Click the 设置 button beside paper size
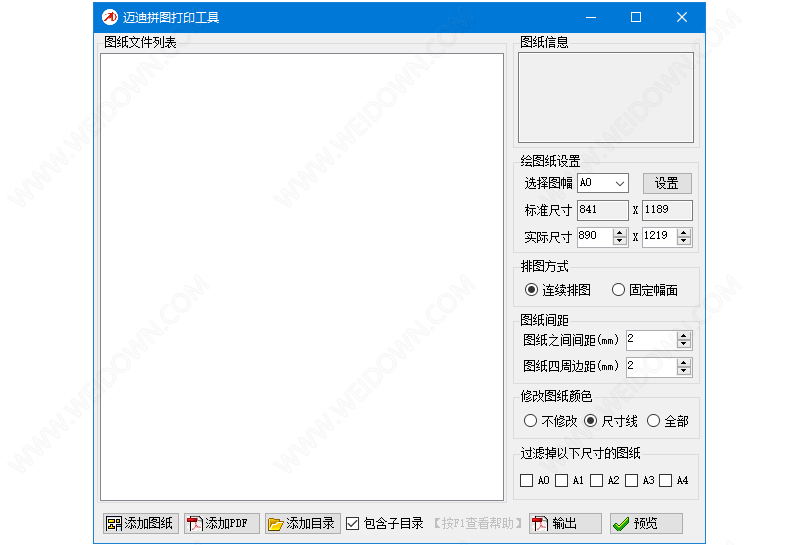The image size is (790, 545). [x=667, y=183]
